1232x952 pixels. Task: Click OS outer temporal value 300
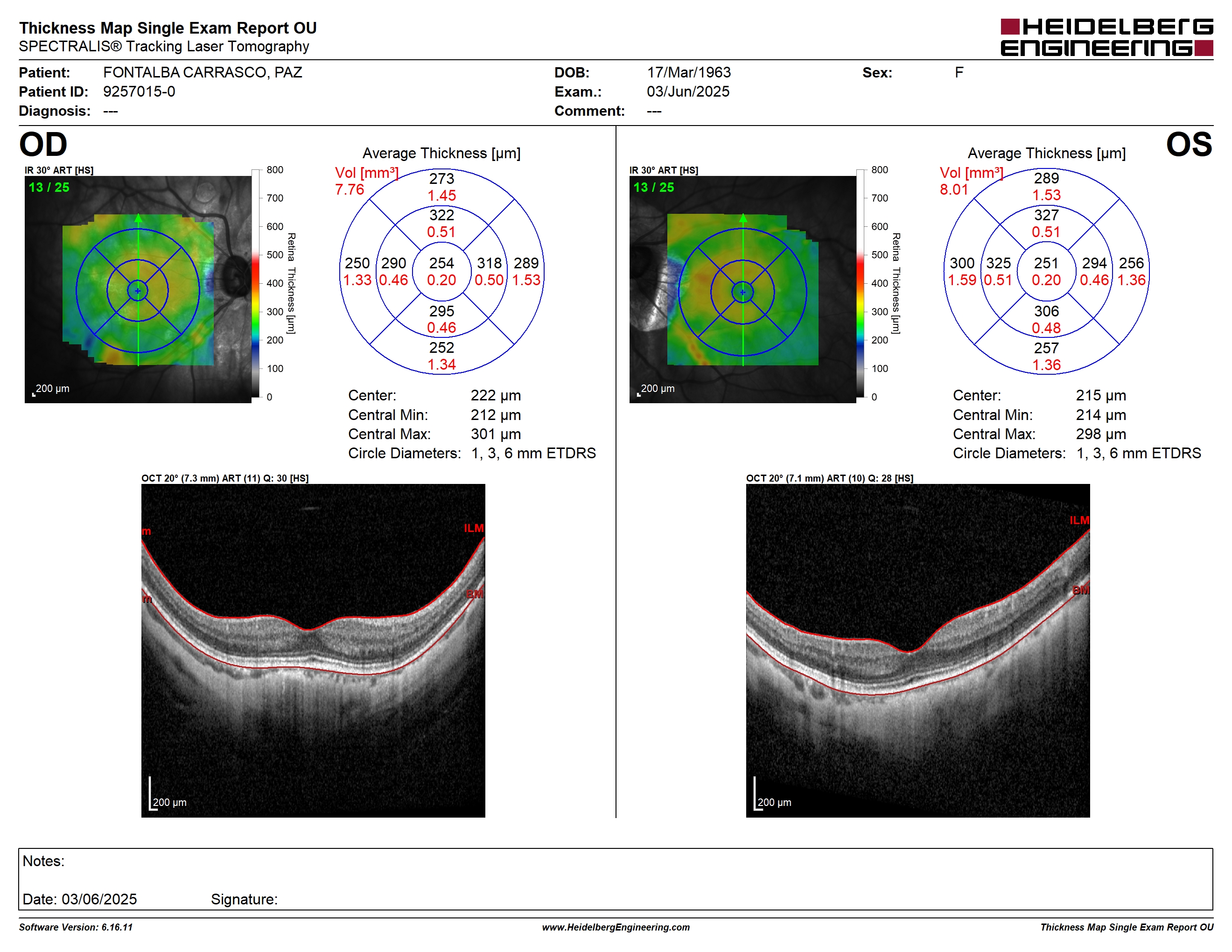[x=962, y=263]
